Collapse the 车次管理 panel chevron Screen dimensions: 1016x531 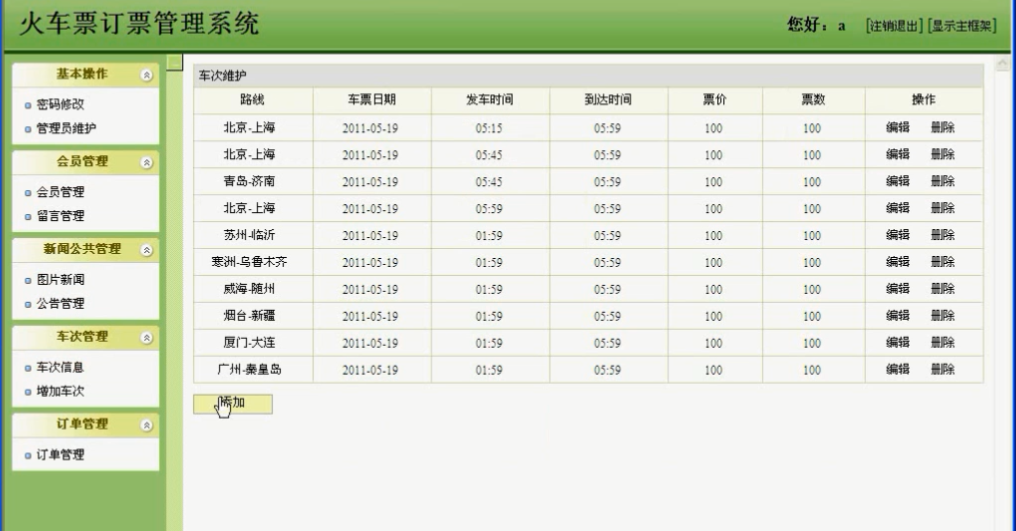(147, 338)
